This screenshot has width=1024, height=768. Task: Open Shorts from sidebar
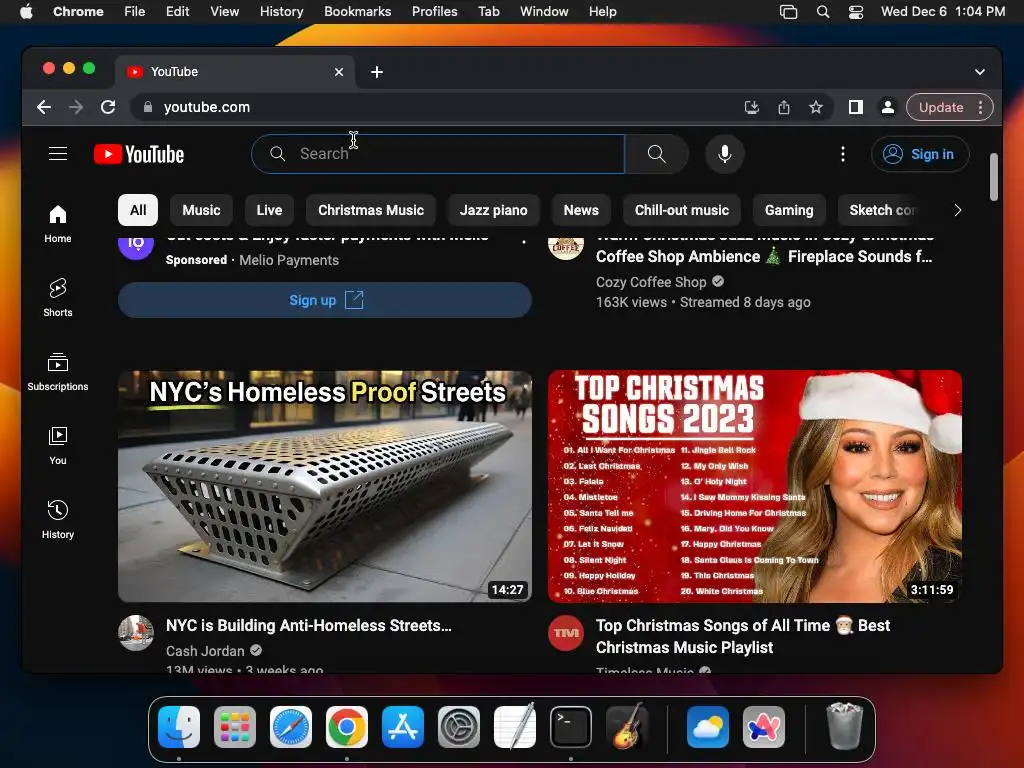[57, 298]
